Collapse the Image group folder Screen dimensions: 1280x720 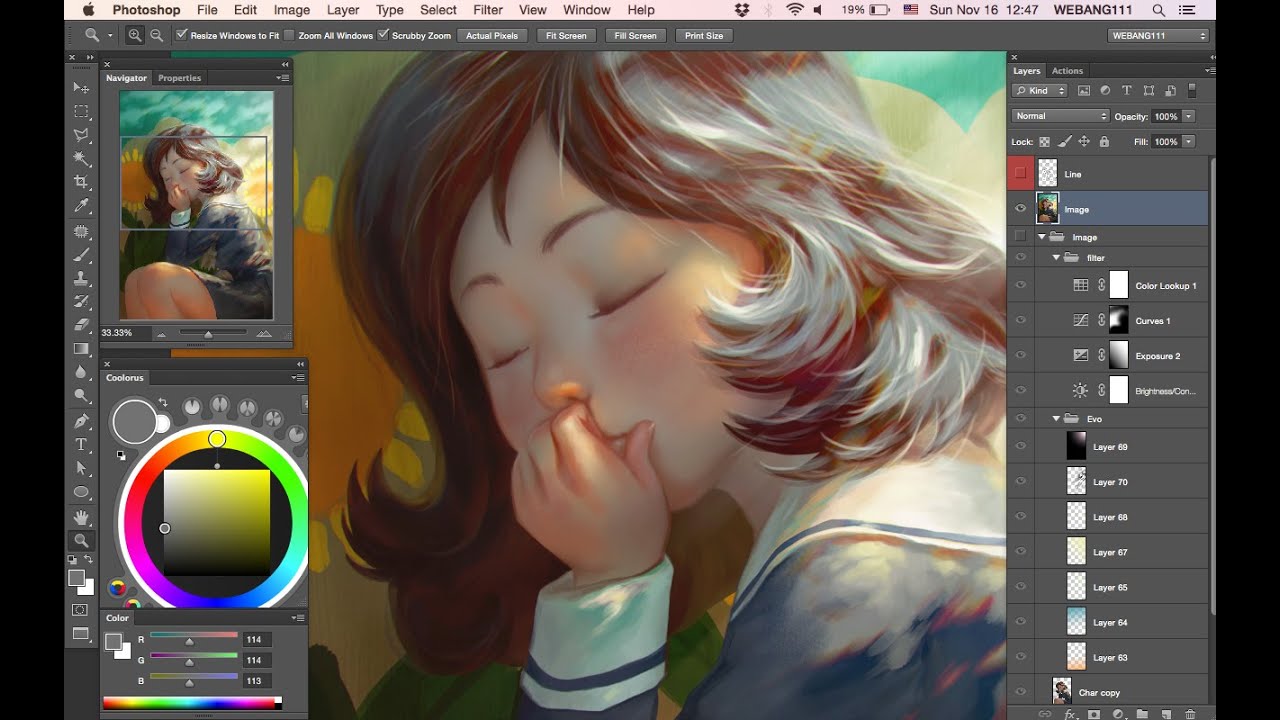coord(1041,237)
